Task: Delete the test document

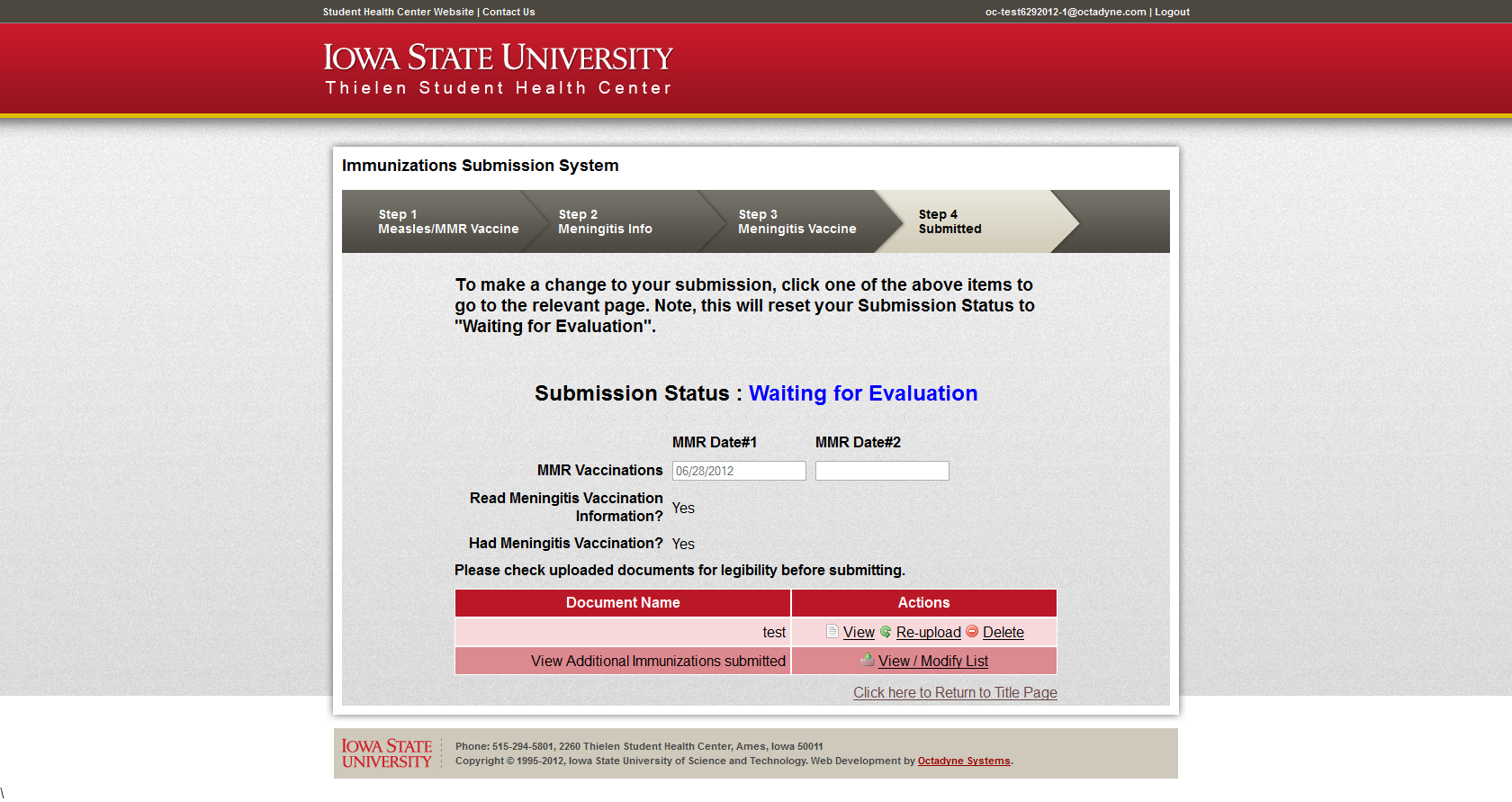Action: 1003,633
